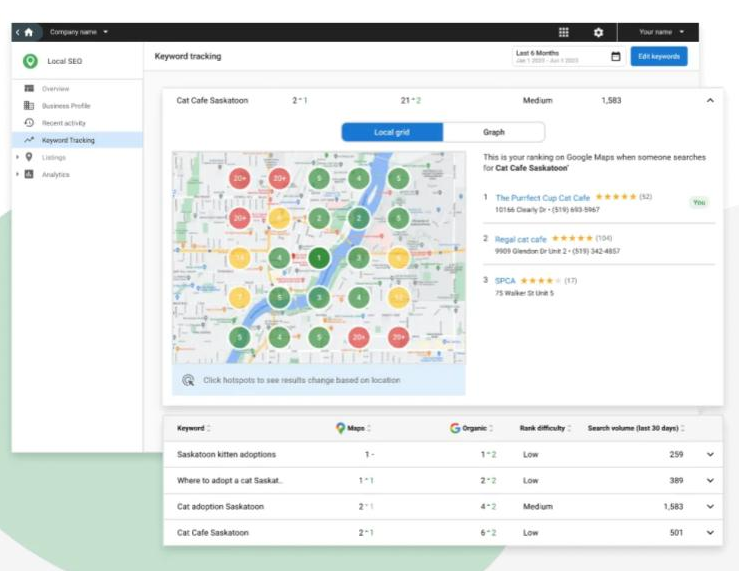739x571 pixels.
Task: Click the Click hotspots hint banner text
Action: point(302,380)
